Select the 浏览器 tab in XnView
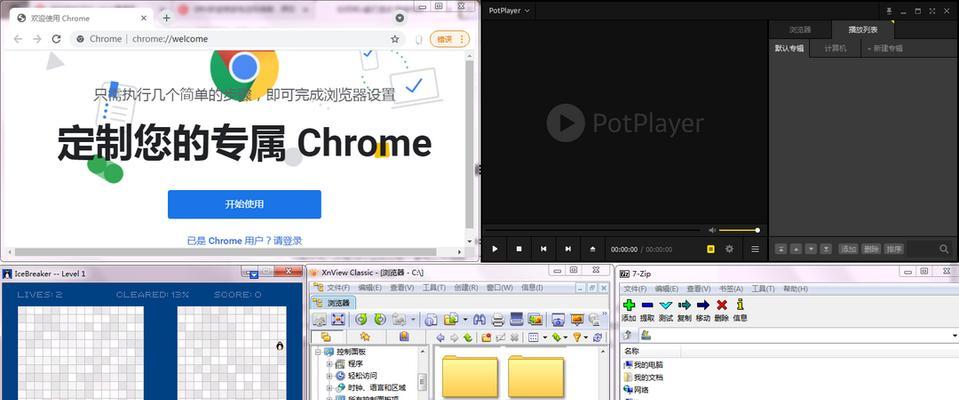This screenshot has height=400, width=959. tap(333, 303)
